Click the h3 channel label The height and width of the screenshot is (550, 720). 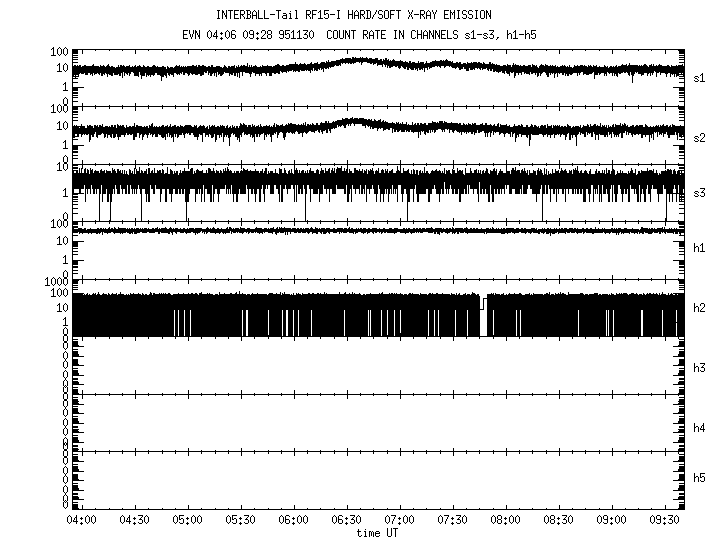[x=699, y=368]
